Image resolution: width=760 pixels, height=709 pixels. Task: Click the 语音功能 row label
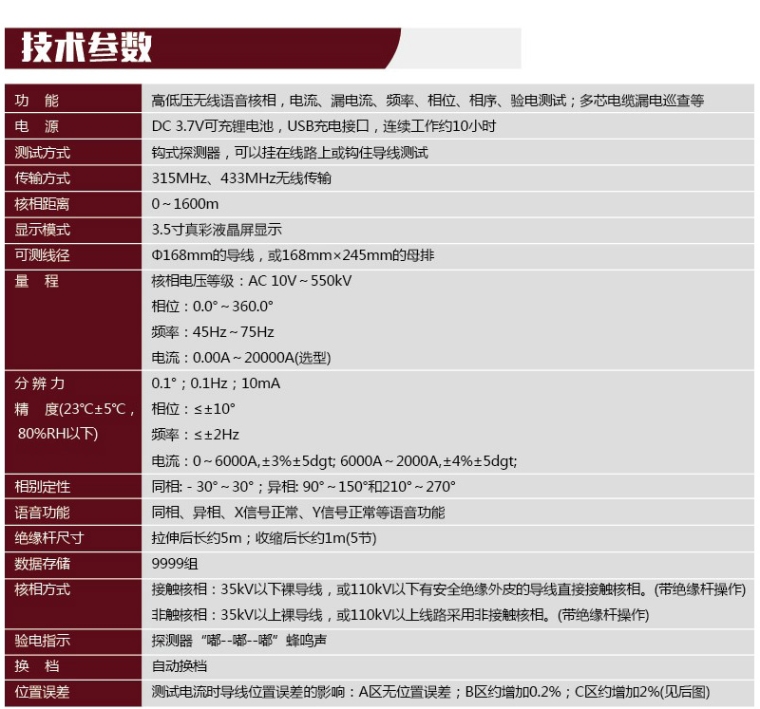[x=42, y=512]
